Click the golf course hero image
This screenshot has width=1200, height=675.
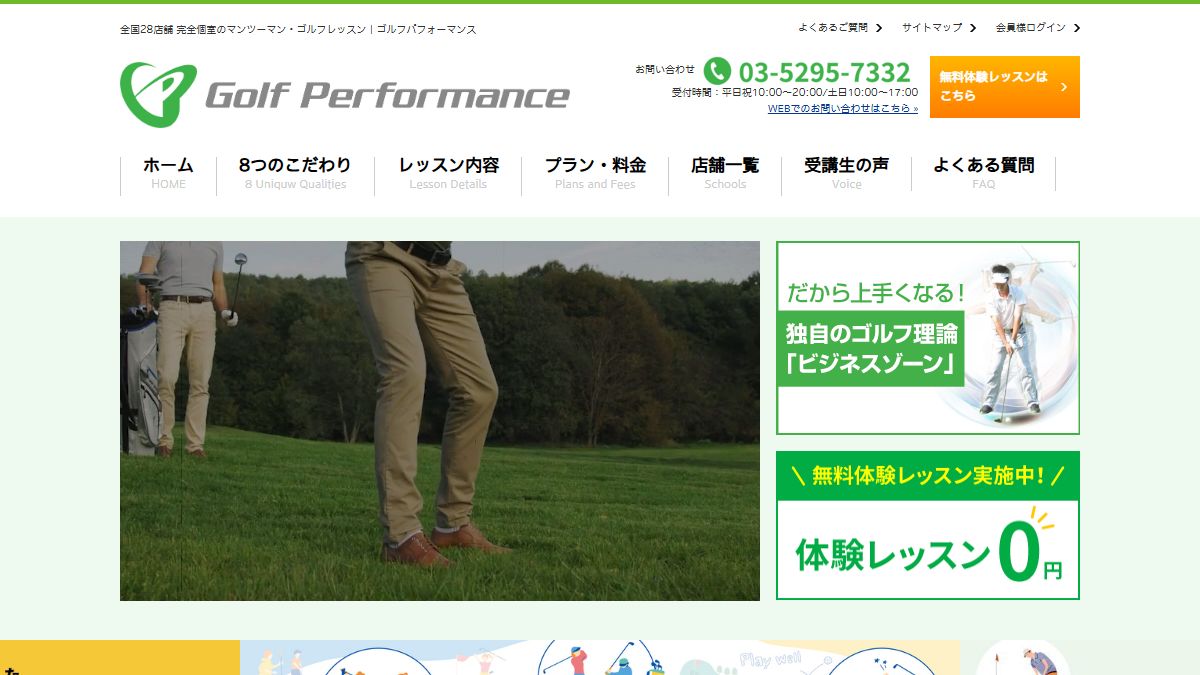[440, 421]
